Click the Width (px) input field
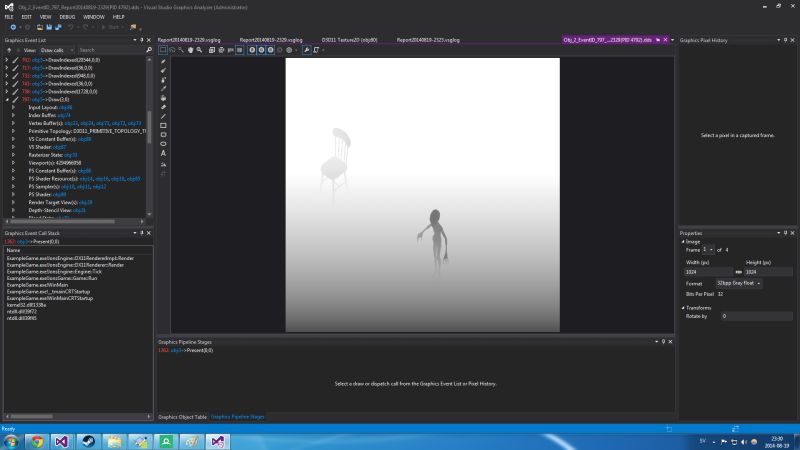Screen dimensions: 800x450 click(709, 272)
